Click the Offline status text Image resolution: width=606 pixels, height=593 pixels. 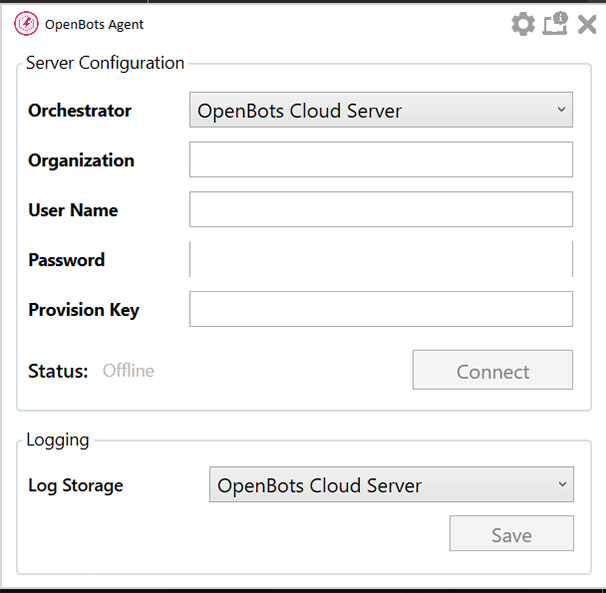click(128, 371)
